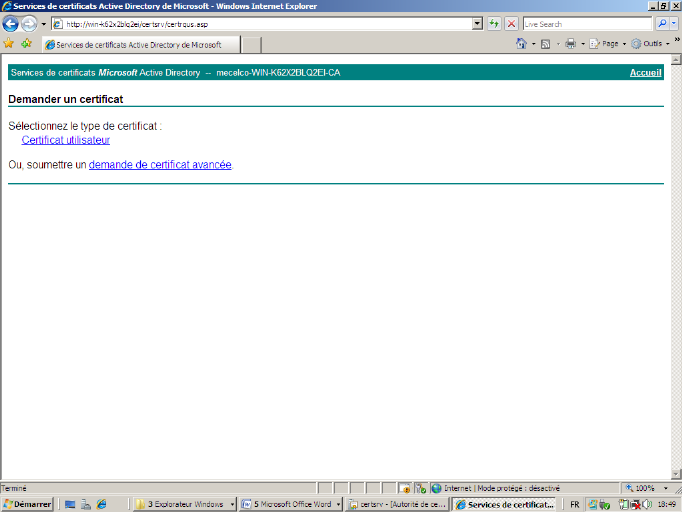Open a new blank tab
The image size is (682, 512).
coord(251,45)
